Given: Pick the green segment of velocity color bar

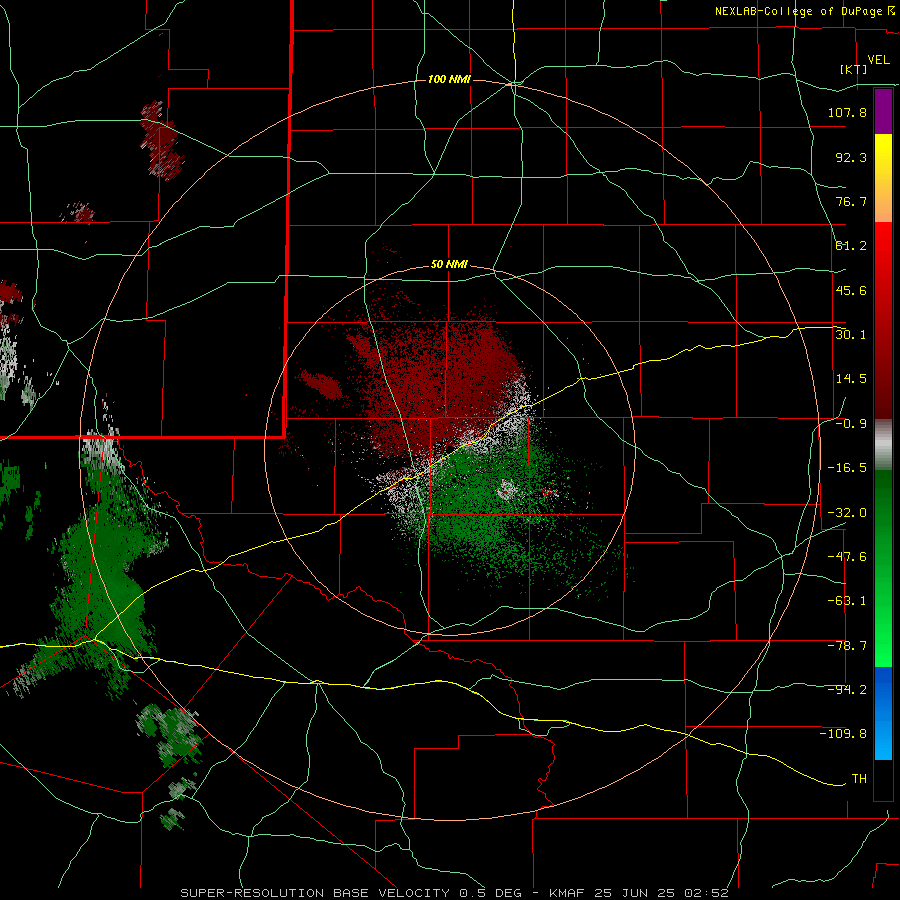Looking at the screenshot, I should click(883, 568).
